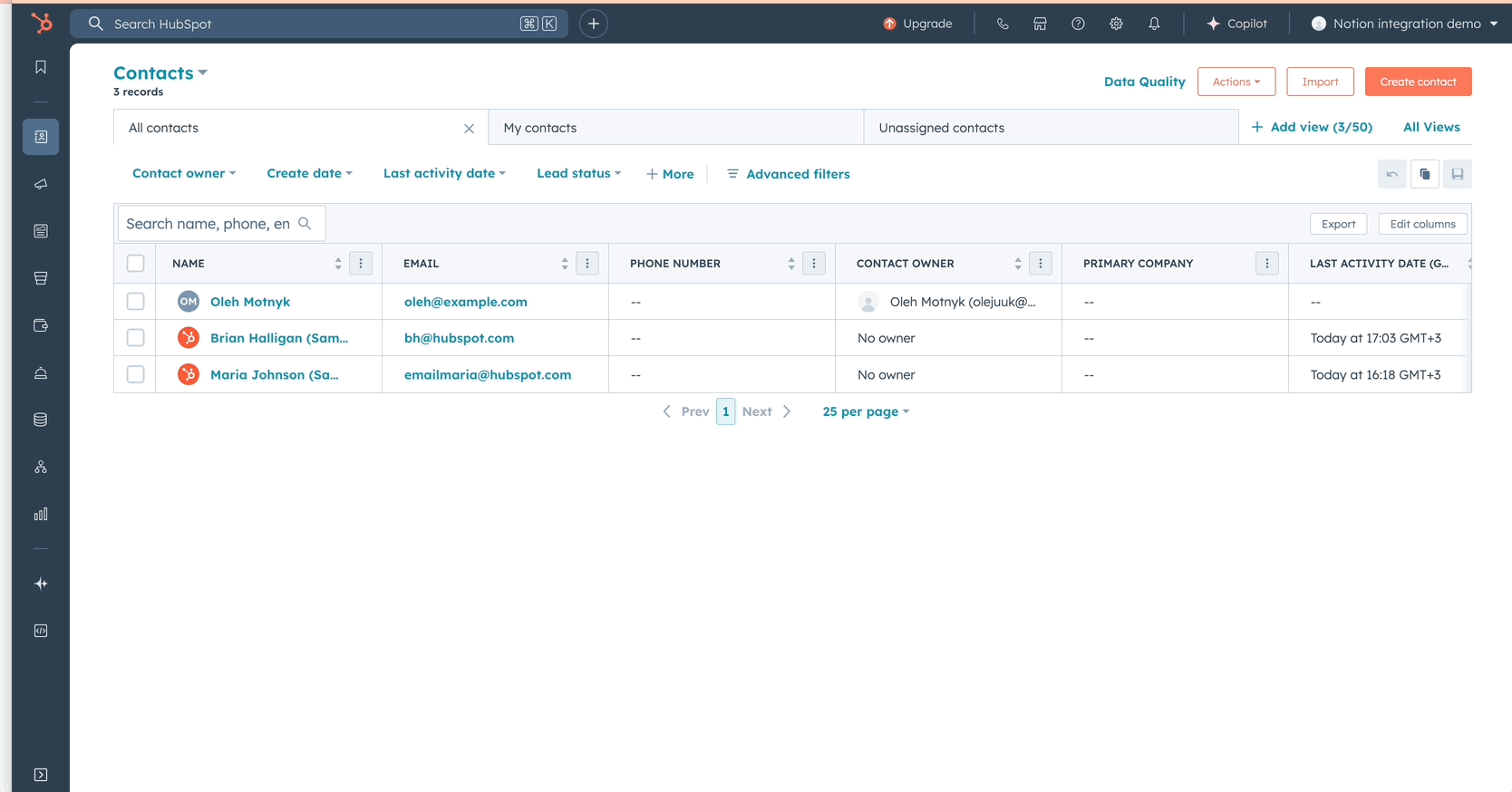Open the Last activity date filter

(444, 173)
